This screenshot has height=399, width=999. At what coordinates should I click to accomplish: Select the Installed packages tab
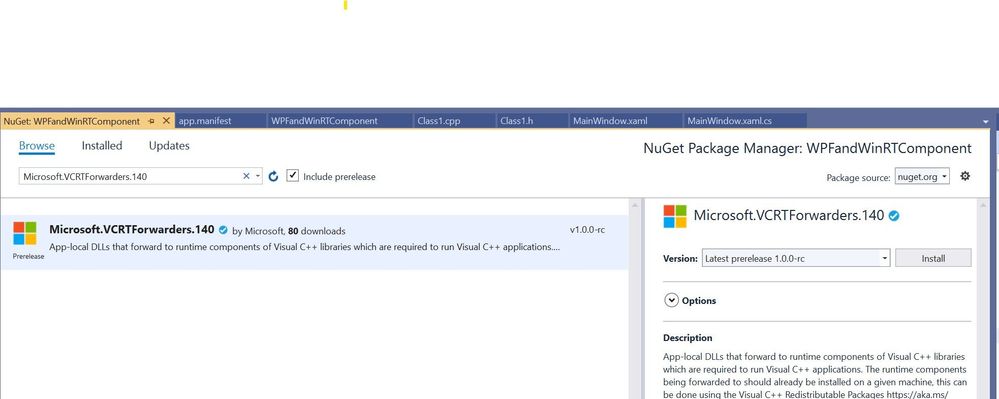coord(102,145)
